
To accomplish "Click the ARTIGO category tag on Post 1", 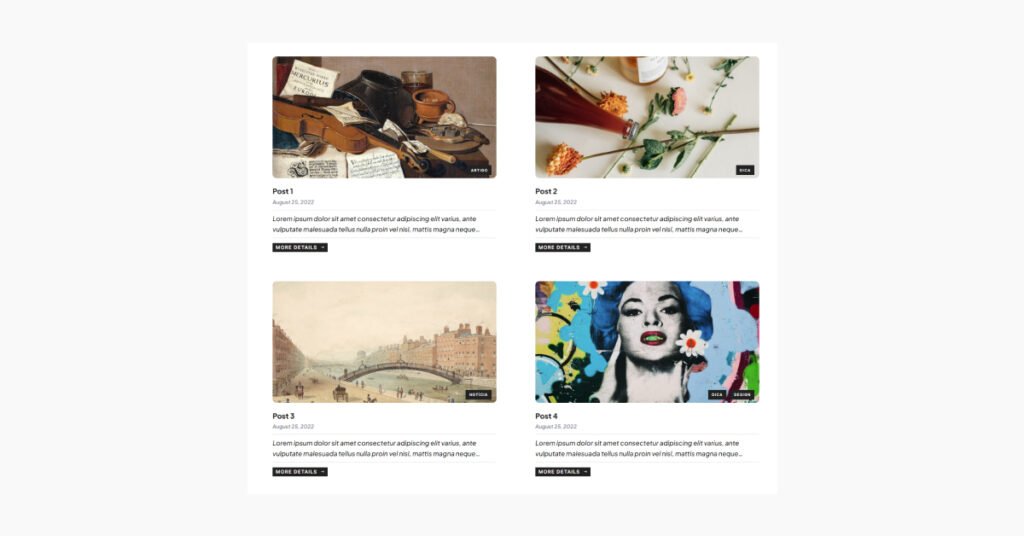I will click(479, 170).
